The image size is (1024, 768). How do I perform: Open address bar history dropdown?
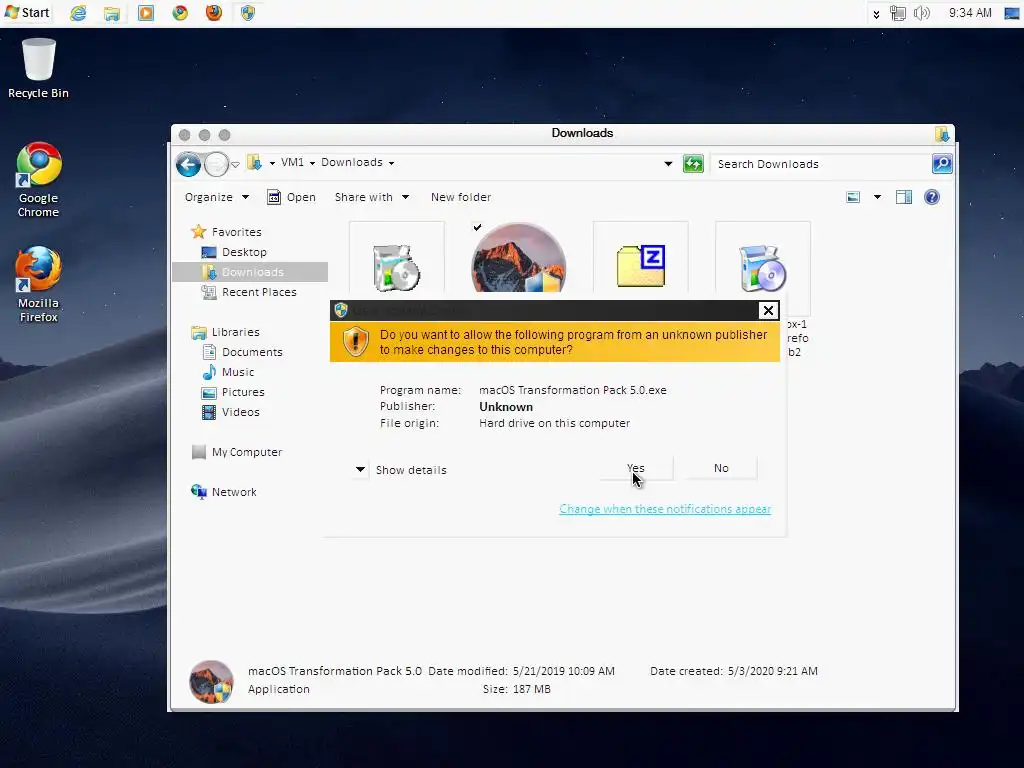[667, 164]
